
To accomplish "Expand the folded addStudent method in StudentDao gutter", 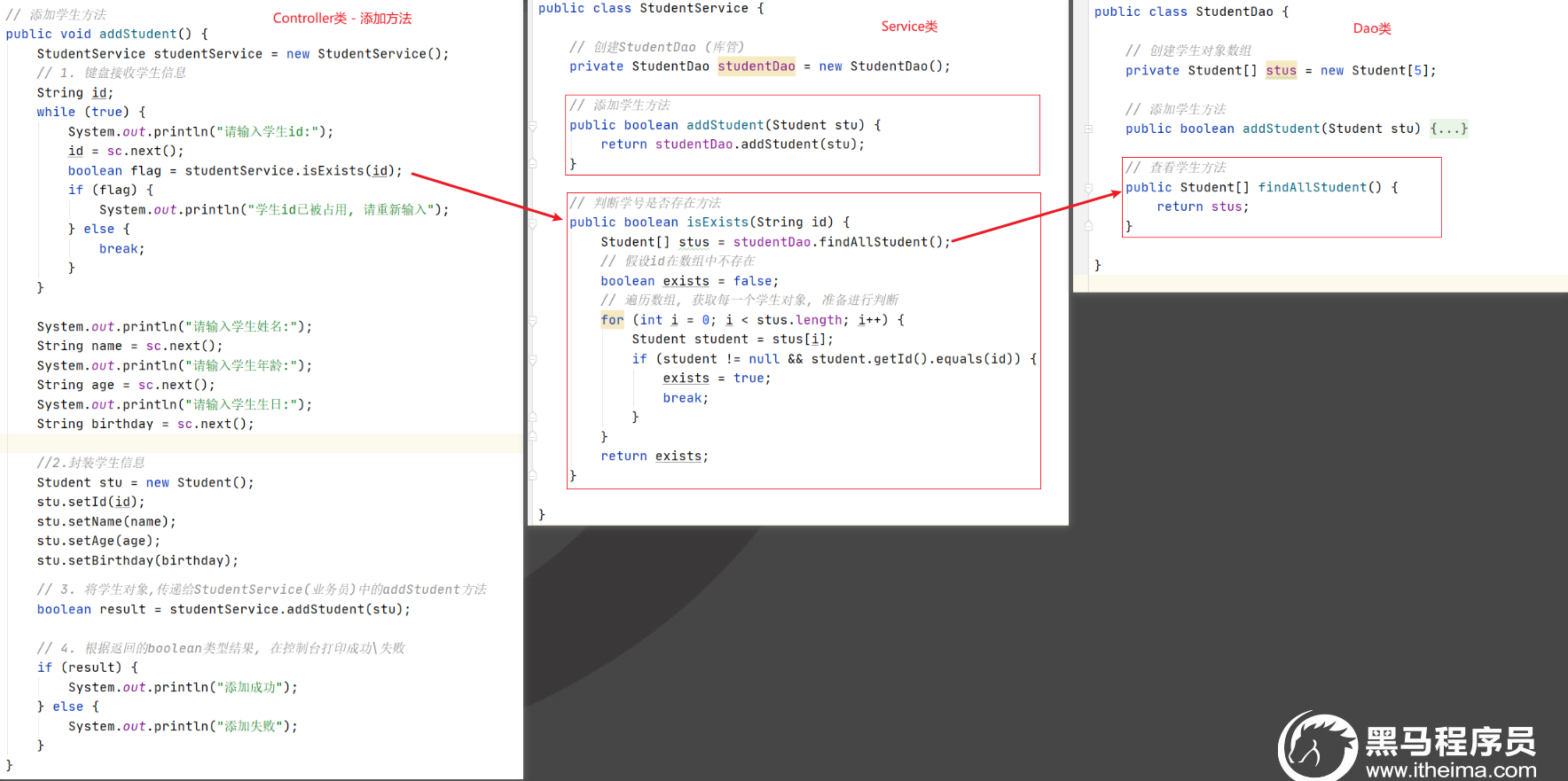I will (1088, 129).
